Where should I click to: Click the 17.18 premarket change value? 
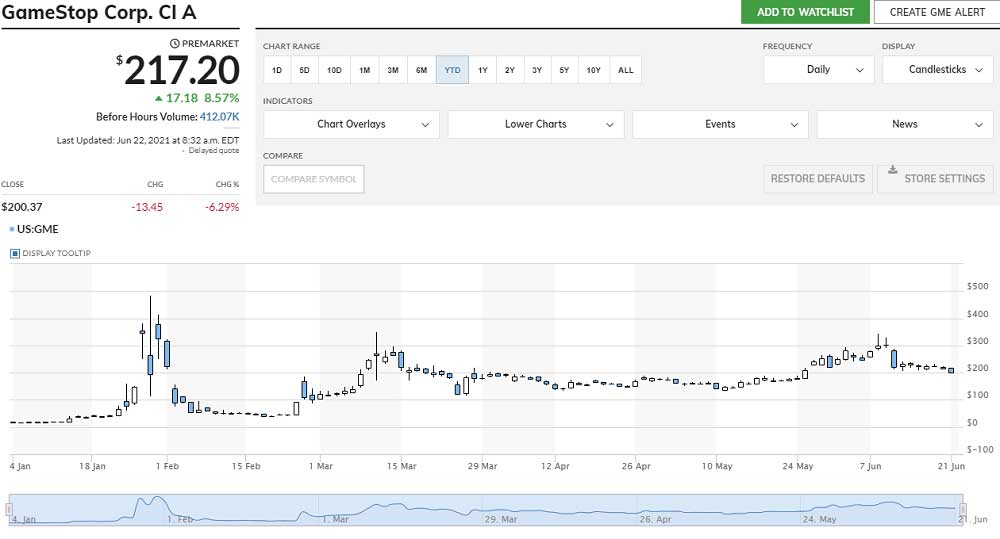tap(182, 98)
